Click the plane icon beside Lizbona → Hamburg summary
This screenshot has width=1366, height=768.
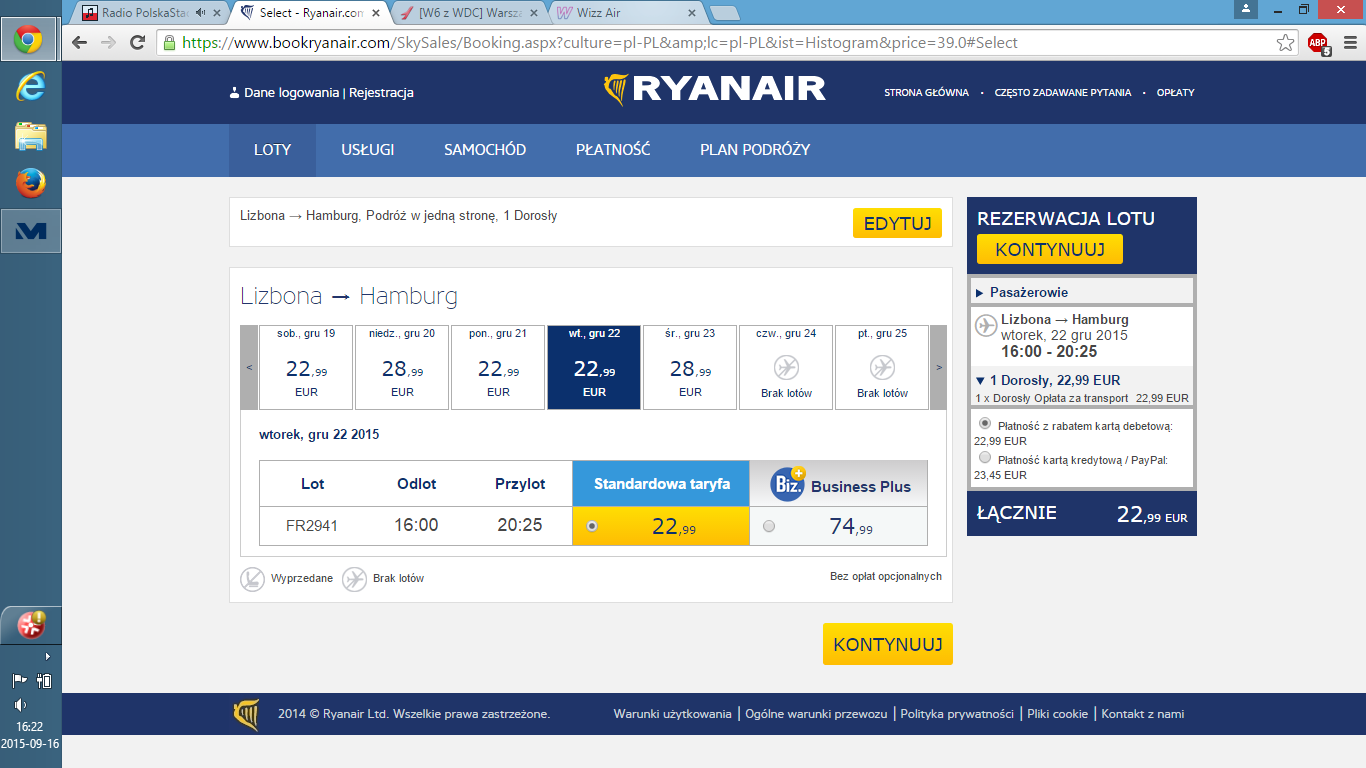click(986, 325)
